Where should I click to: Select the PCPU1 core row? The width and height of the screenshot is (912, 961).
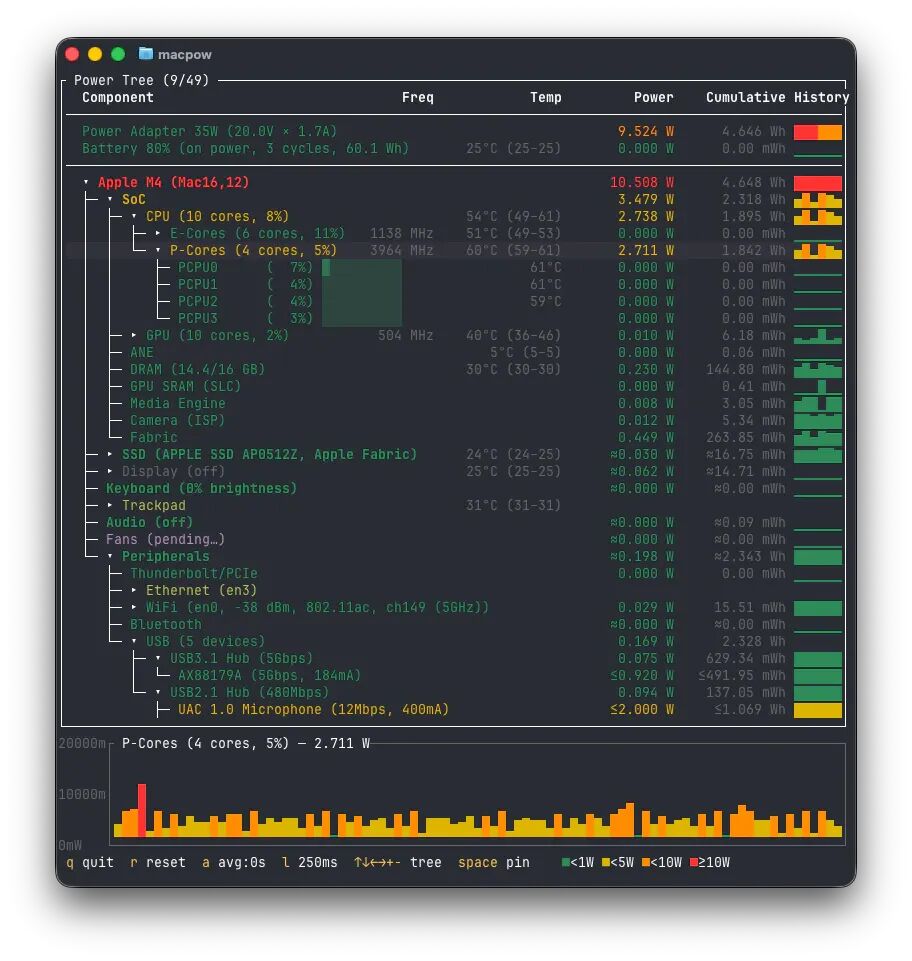point(454,284)
